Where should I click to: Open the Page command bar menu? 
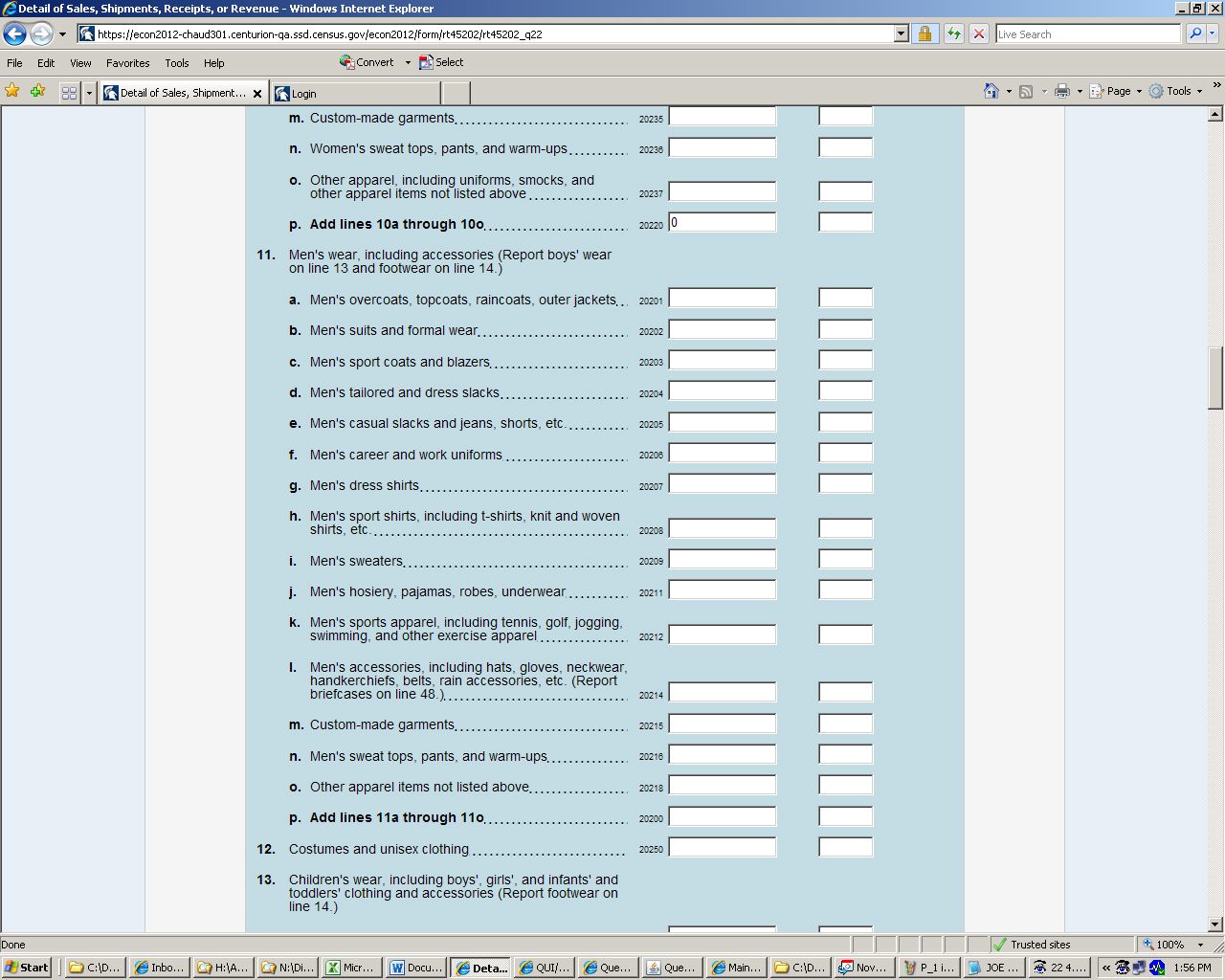1116,91
